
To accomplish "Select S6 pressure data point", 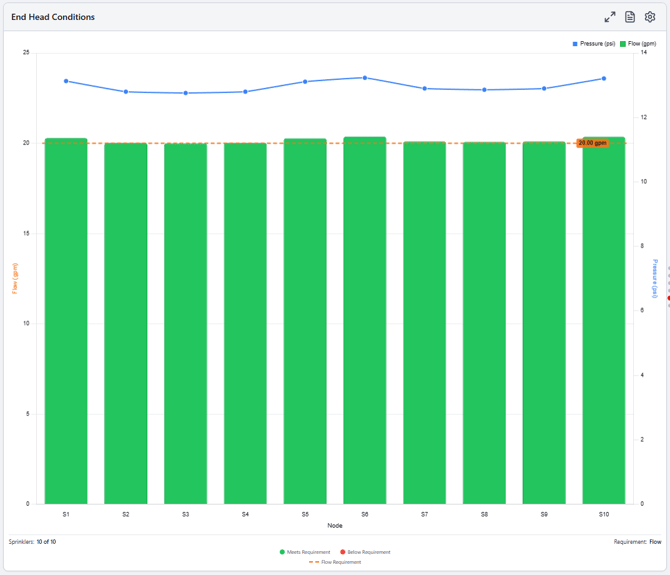I will [365, 78].
